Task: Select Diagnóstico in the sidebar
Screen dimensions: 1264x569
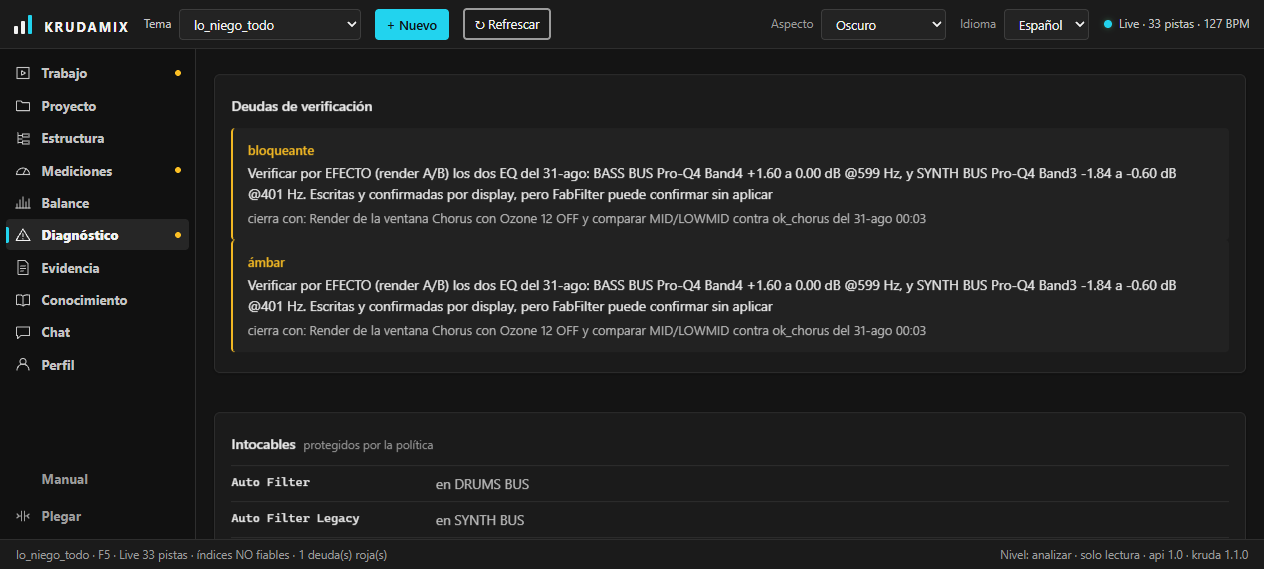Action: 97,235
